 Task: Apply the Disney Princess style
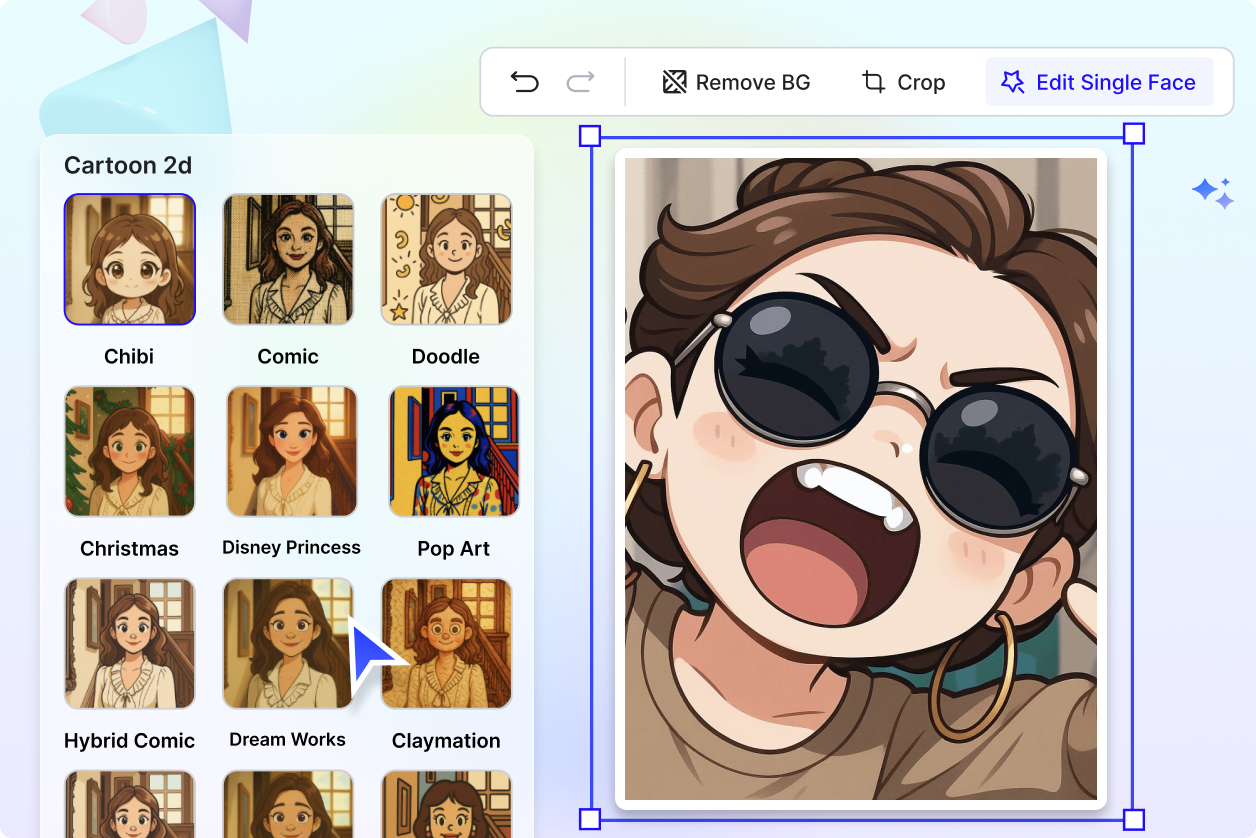[x=290, y=451]
